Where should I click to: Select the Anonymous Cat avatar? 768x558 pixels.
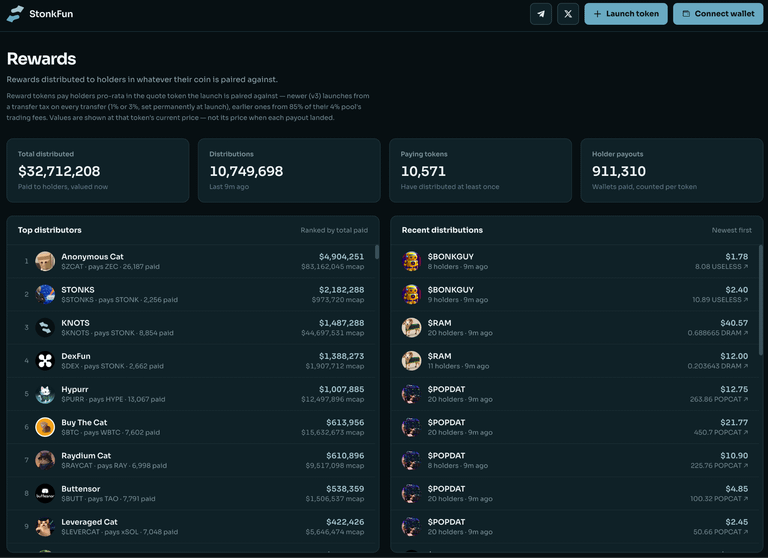45,261
